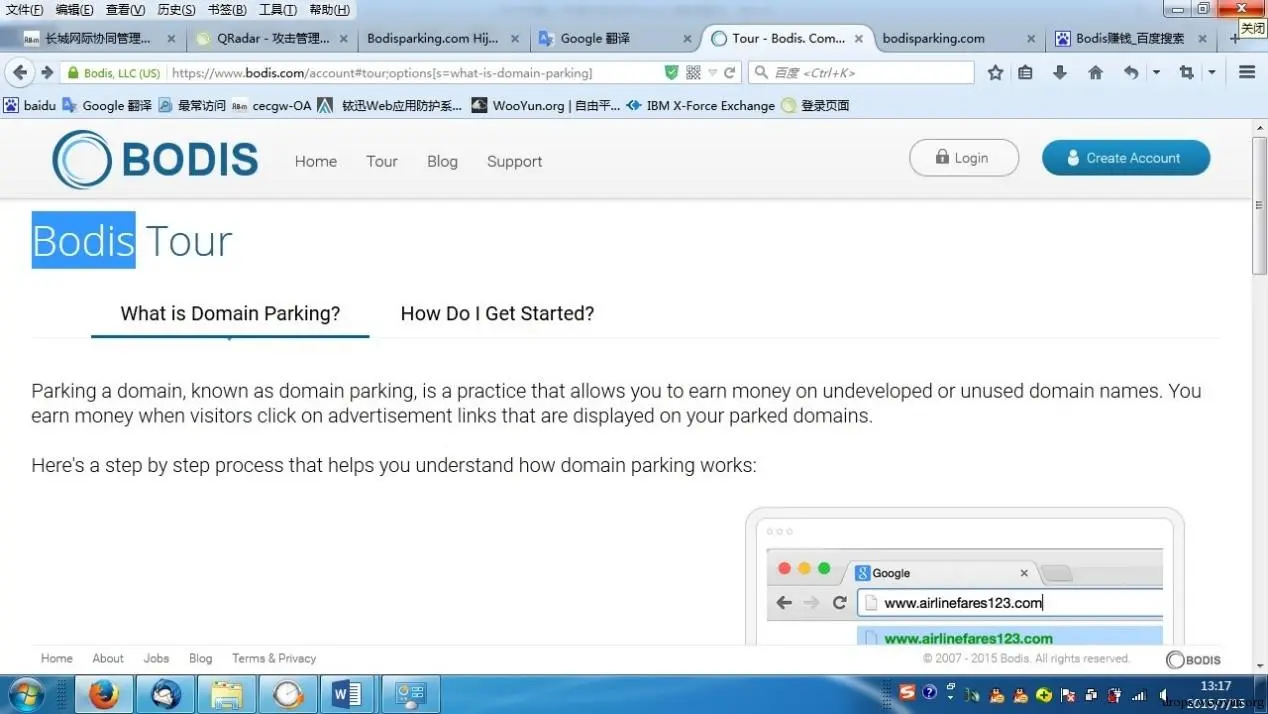Click the Sogou input S tray icon
Image resolution: width=1268 pixels, height=714 pixels.
click(907, 692)
